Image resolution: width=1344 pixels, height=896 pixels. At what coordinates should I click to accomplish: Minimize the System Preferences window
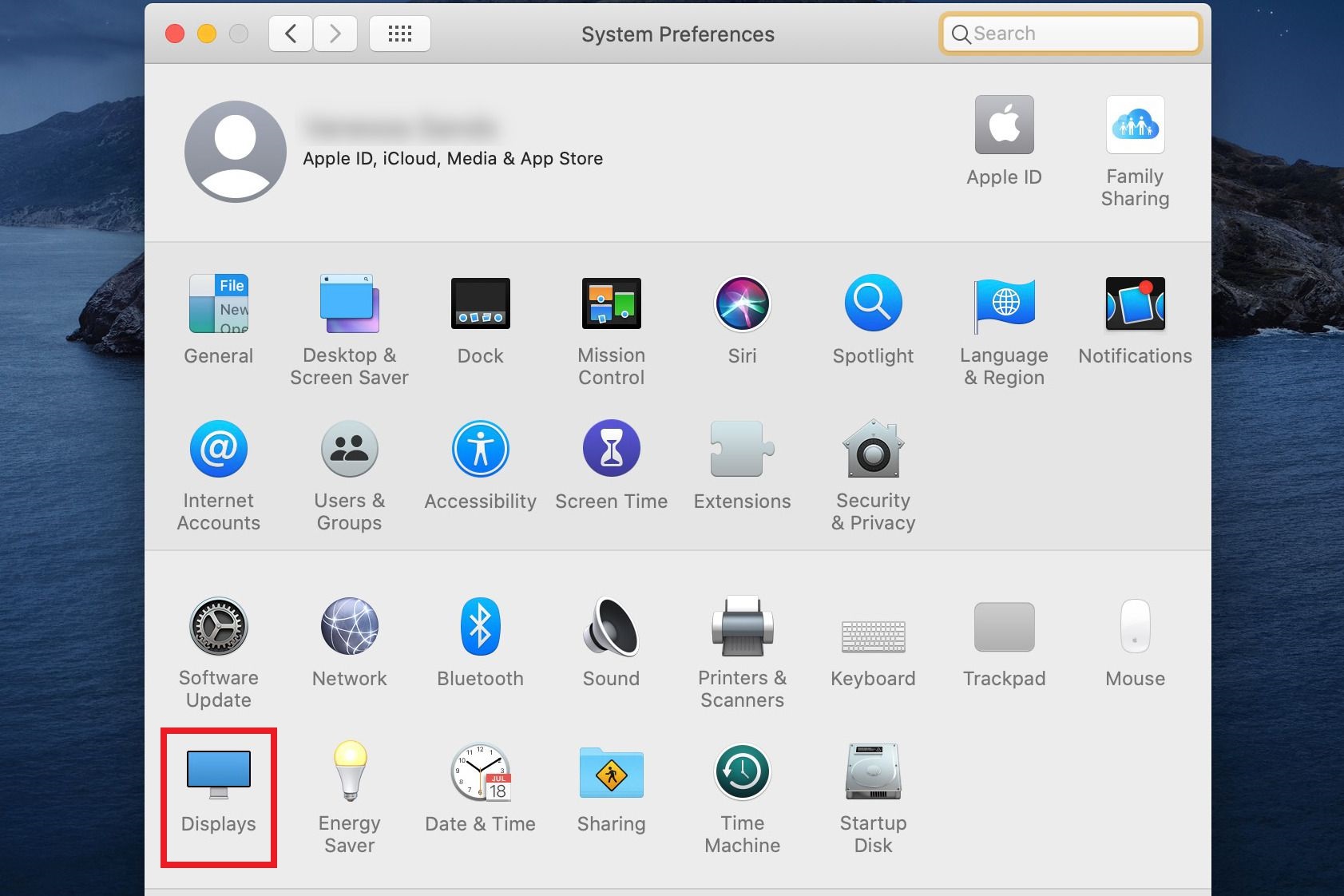[x=207, y=34]
